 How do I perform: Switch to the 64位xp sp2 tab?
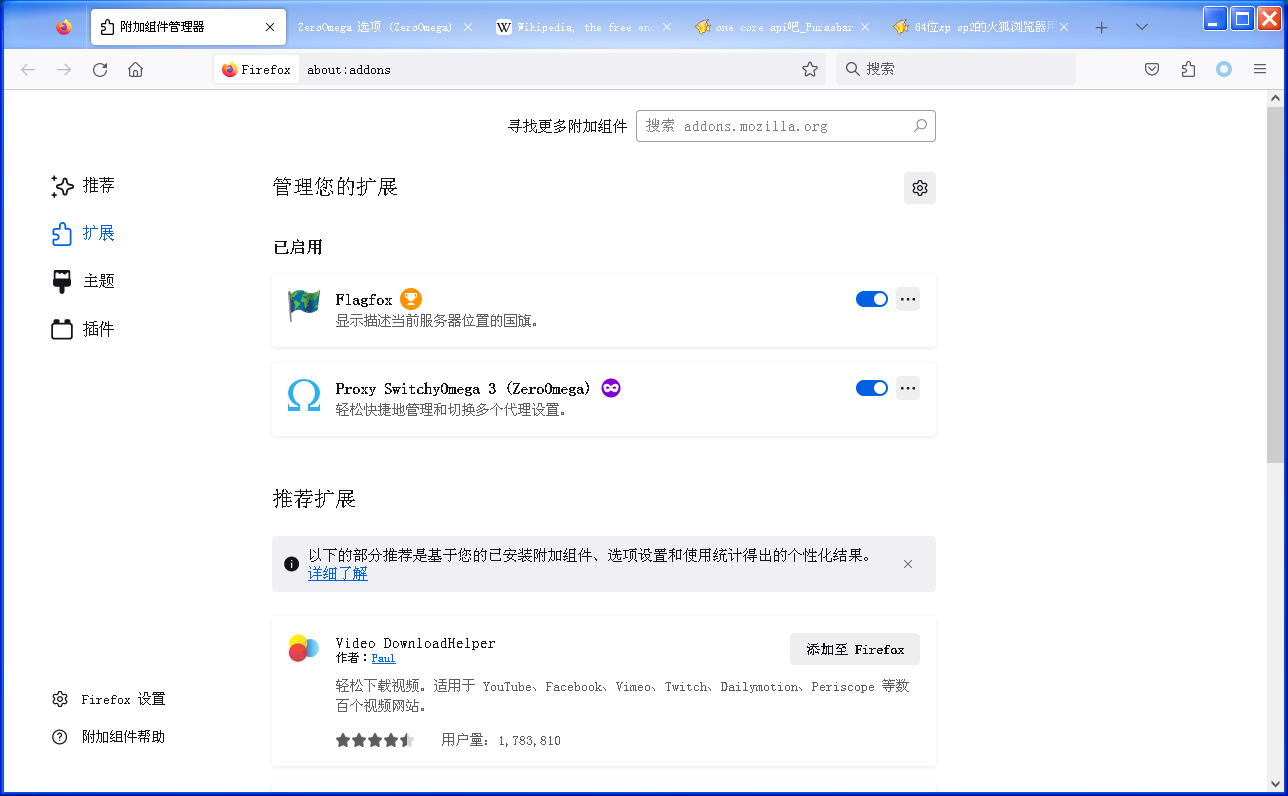(983, 27)
